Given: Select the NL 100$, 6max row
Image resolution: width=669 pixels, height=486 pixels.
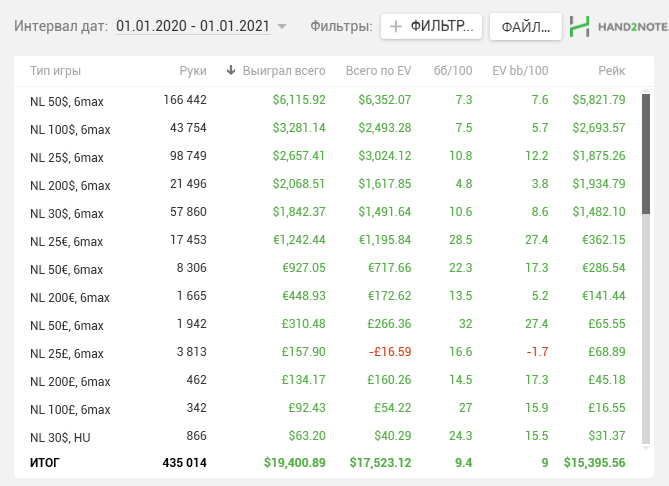Looking at the screenshot, I should [328, 128].
